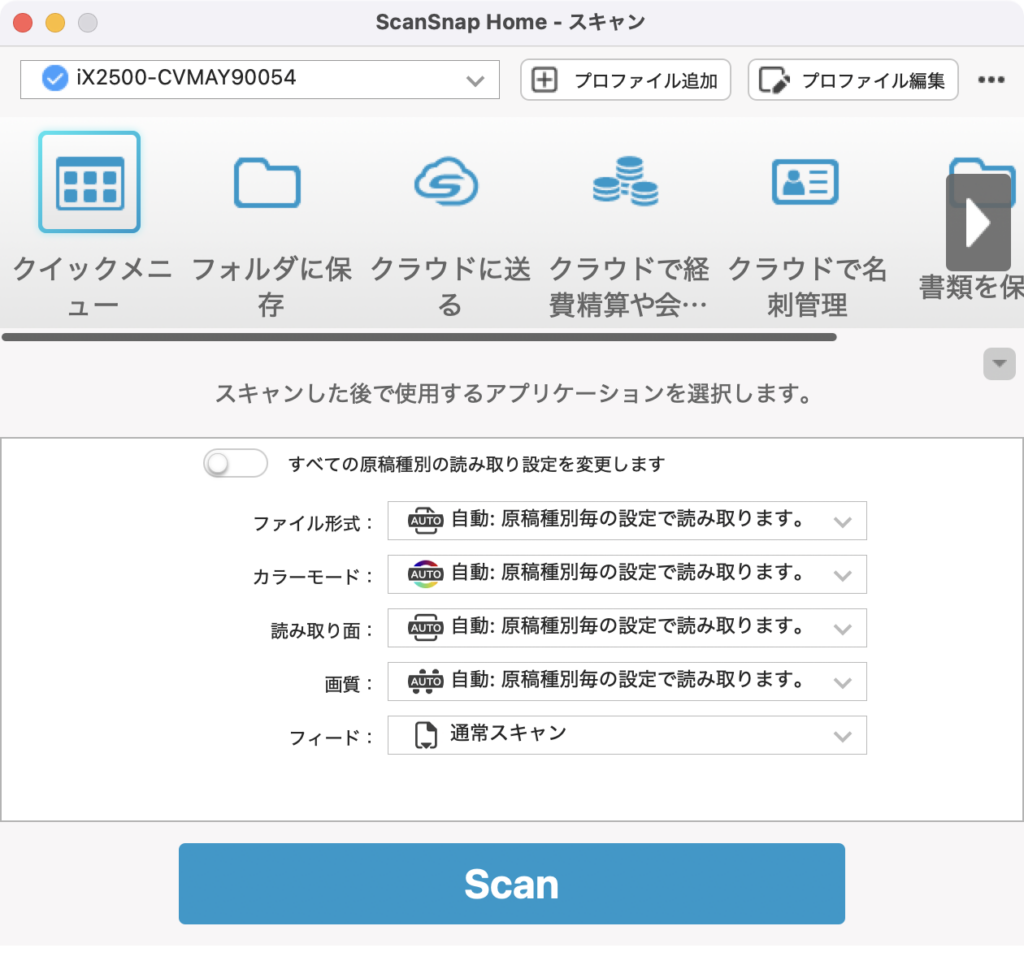The width and height of the screenshot is (1024, 978).
Task: Click the profile list horizontal scrollbar
Action: coord(419,337)
